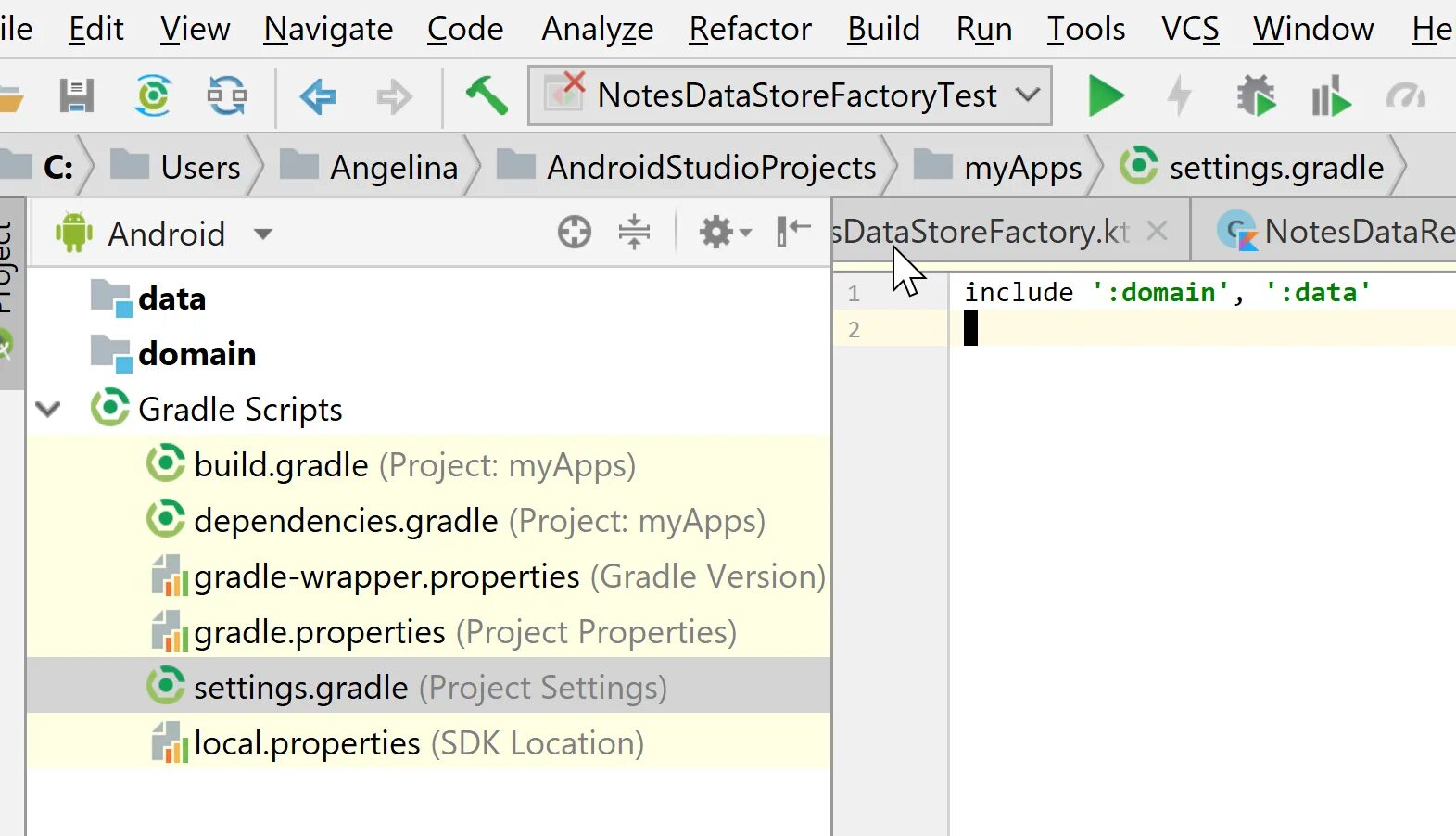Click the Synchronize refresh icon
This screenshot has height=836, width=1456.
point(227,95)
